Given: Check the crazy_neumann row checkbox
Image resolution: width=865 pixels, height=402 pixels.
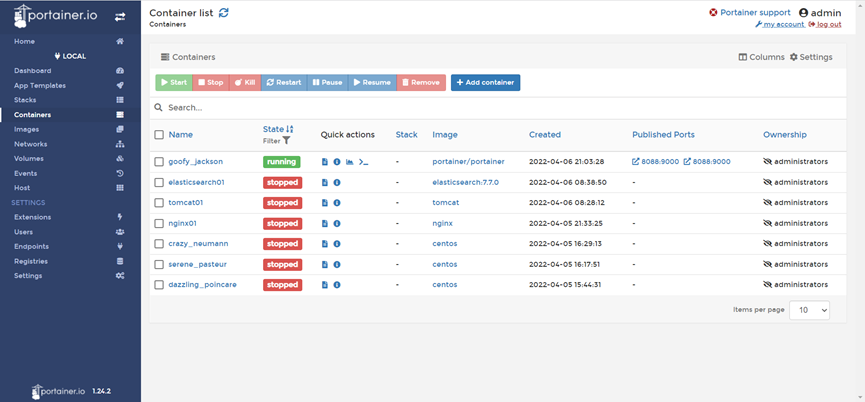Looking at the screenshot, I should coord(159,244).
